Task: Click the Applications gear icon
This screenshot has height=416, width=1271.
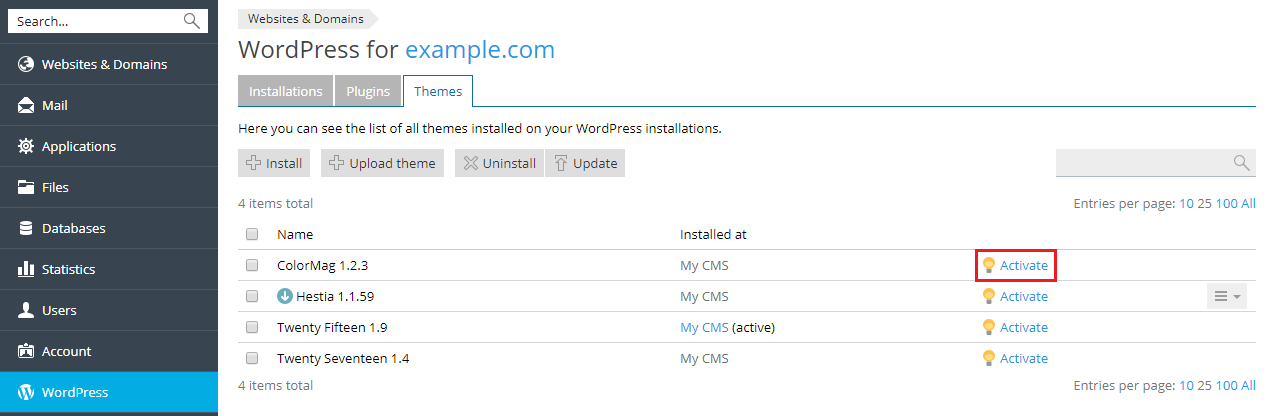Action: (26, 146)
